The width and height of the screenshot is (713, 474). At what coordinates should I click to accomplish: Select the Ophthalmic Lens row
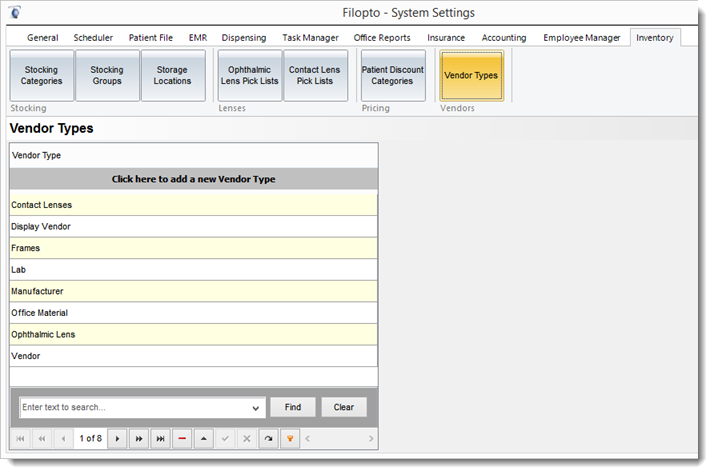pos(194,335)
